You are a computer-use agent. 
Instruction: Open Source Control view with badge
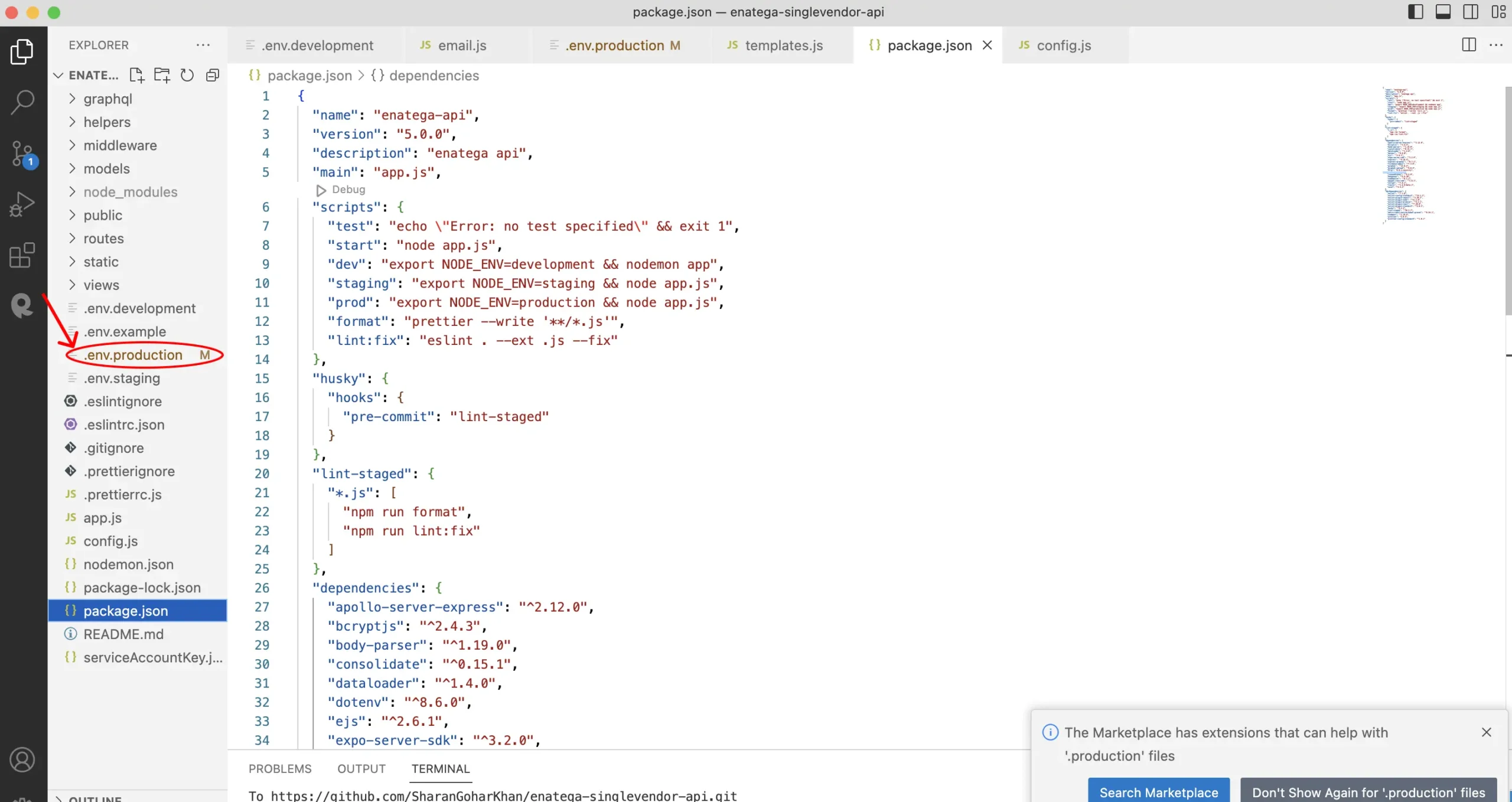[x=22, y=154]
